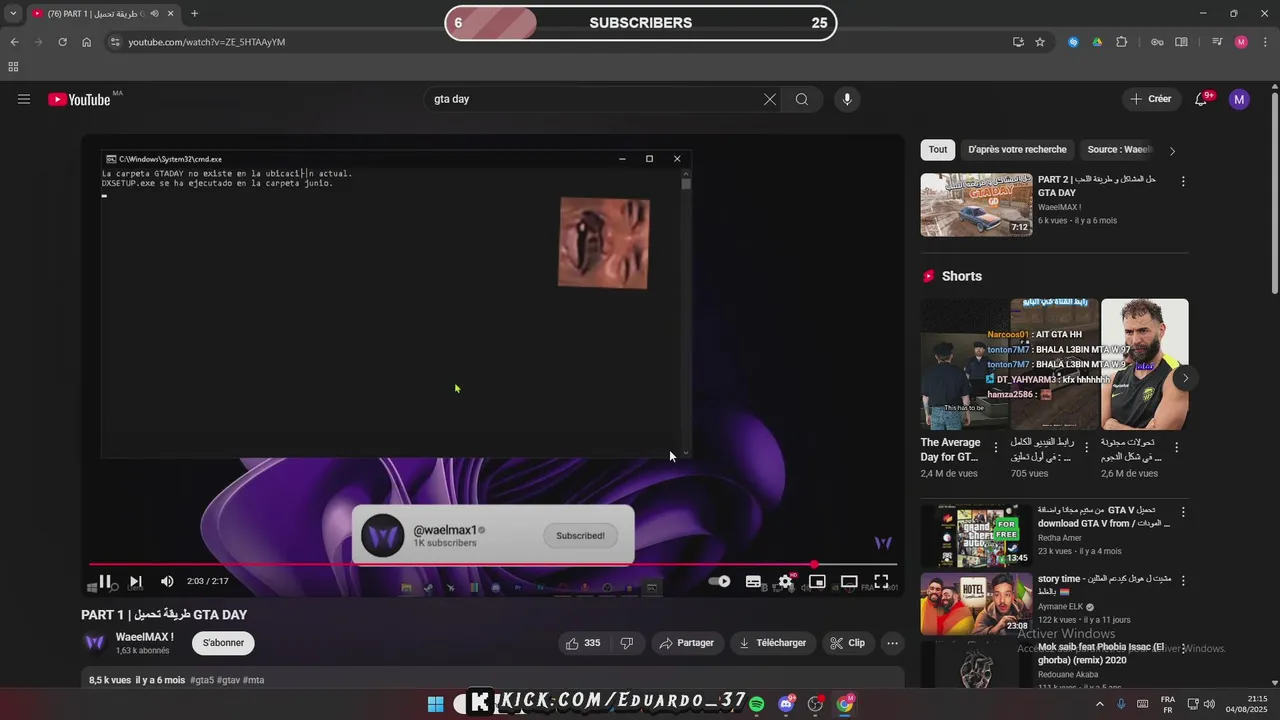
Task: Pause the video
Action: 105,581
